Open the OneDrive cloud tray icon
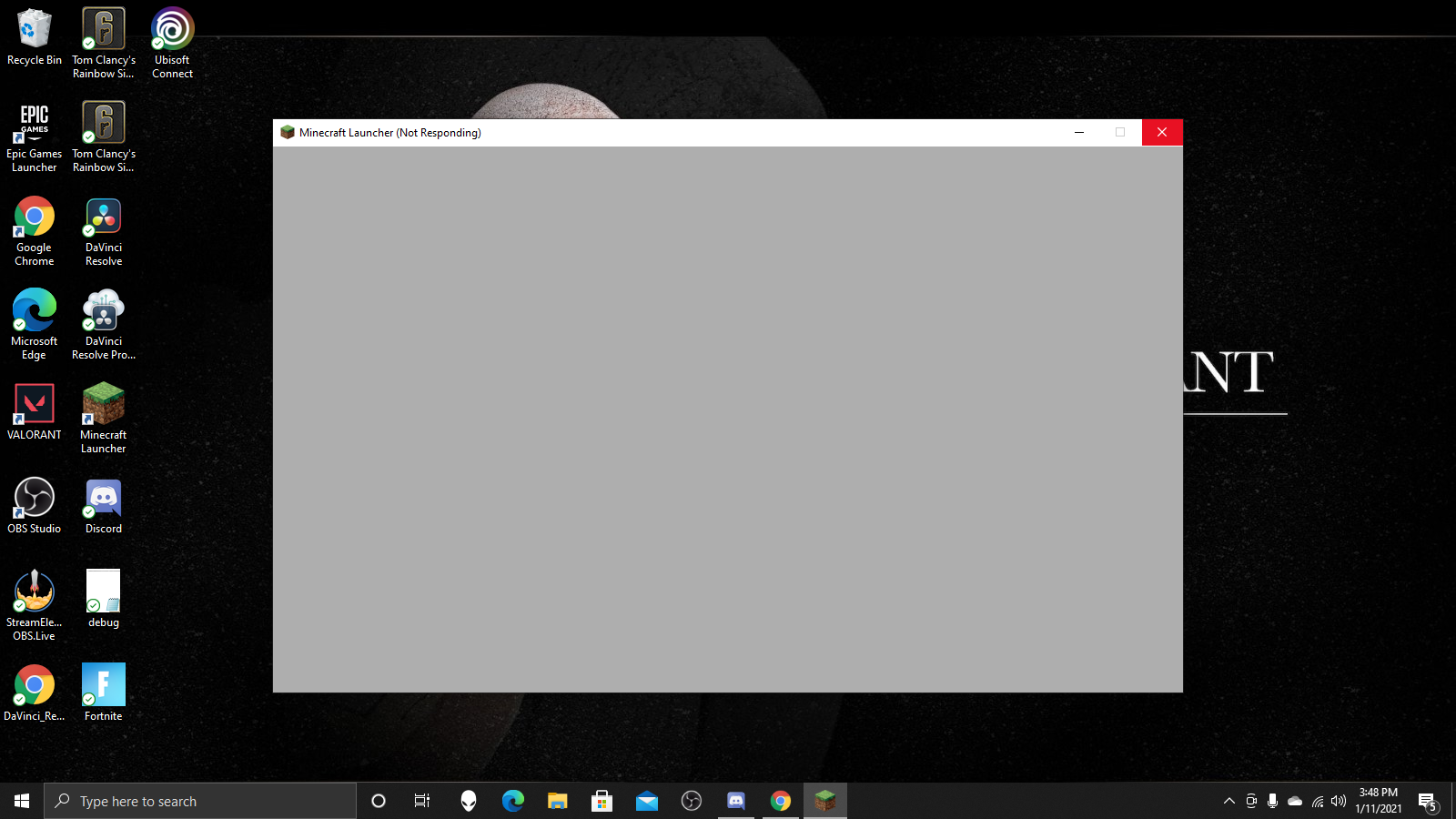The width and height of the screenshot is (1456, 819). pos(1295,801)
